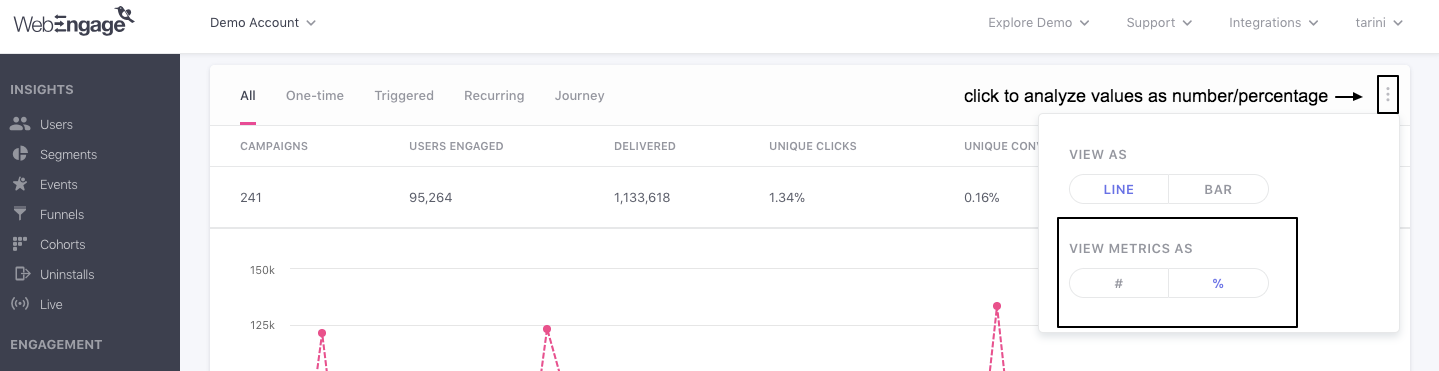Click the Funnels funnel icon

coord(20,214)
